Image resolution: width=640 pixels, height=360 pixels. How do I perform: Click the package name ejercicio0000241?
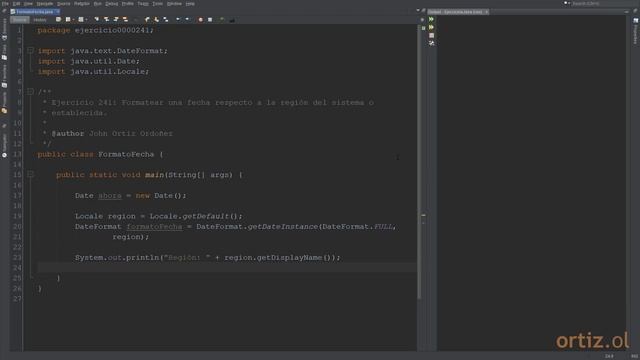pyautogui.click(x=112, y=30)
